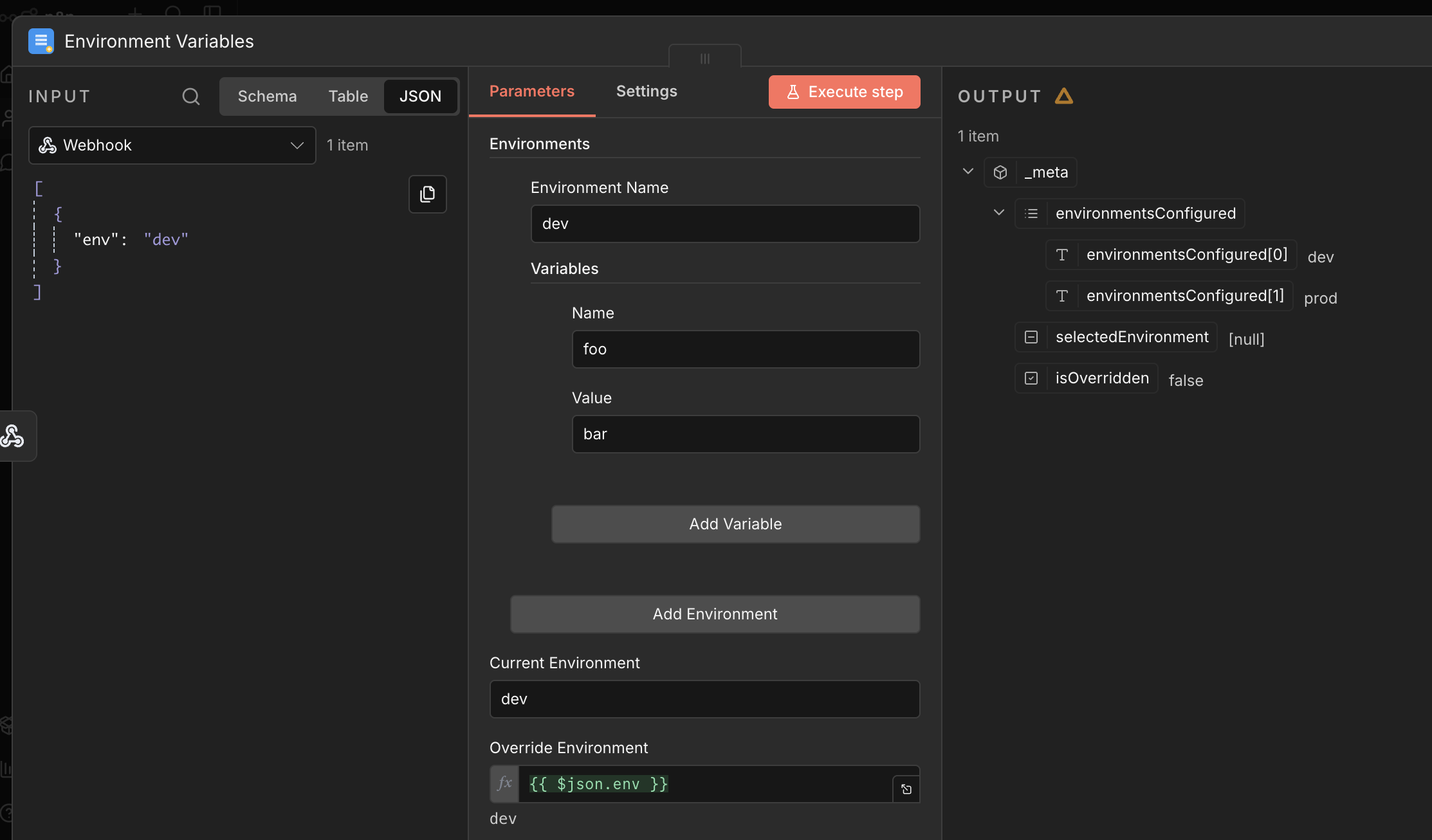This screenshot has width=1432, height=840.
Task: Switch to the Settings tab
Action: [646, 91]
